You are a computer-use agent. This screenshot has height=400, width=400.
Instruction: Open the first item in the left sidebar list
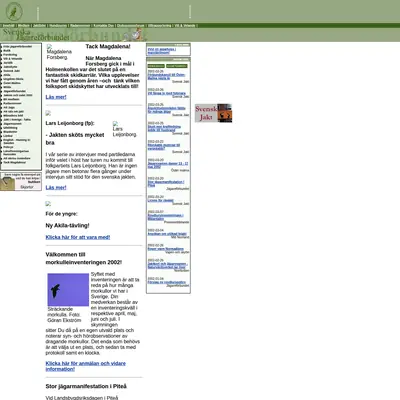(x=17, y=46)
